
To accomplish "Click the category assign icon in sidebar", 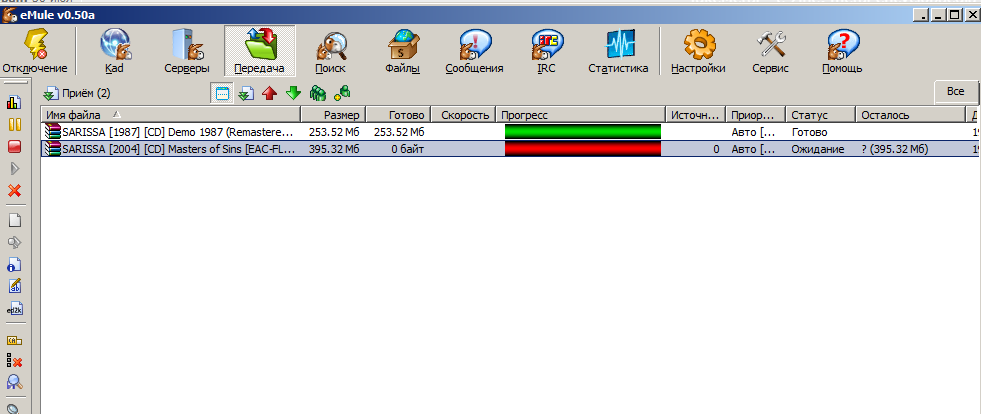I will [14, 340].
